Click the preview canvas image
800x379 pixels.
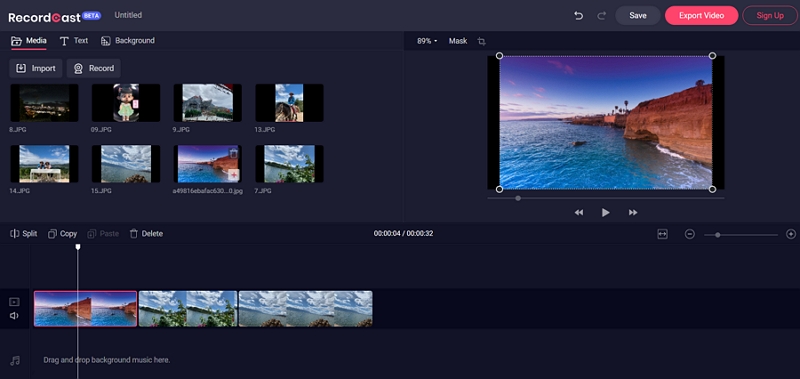tap(606, 122)
